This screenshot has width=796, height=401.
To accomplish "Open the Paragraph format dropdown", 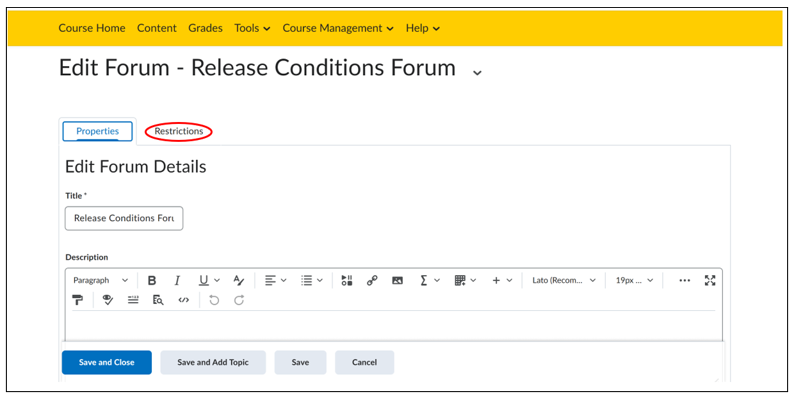I will coord(101,280).
